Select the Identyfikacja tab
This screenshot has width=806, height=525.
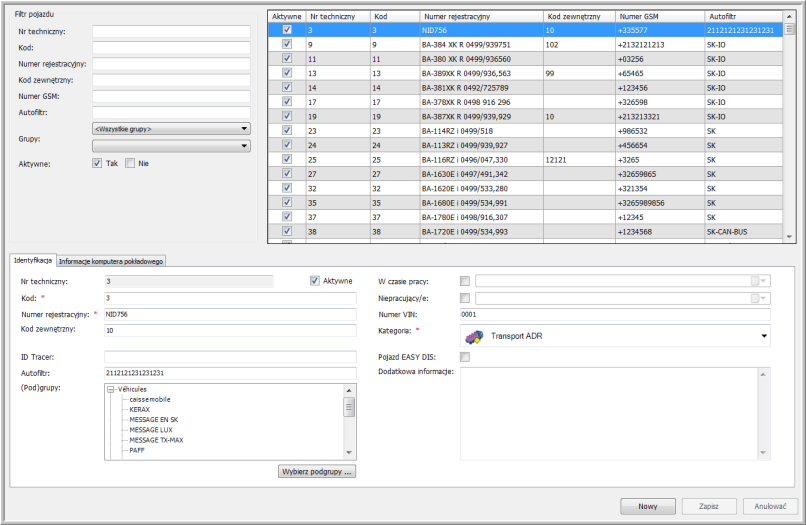33,260
